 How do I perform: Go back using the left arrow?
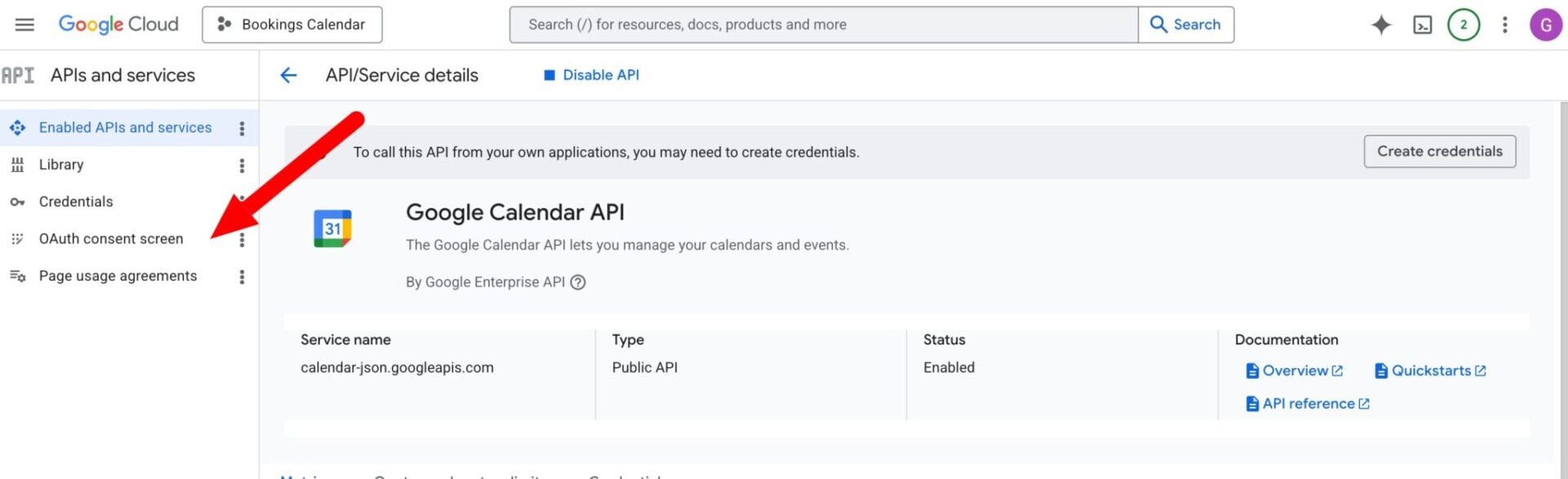[x=288, y=75]
